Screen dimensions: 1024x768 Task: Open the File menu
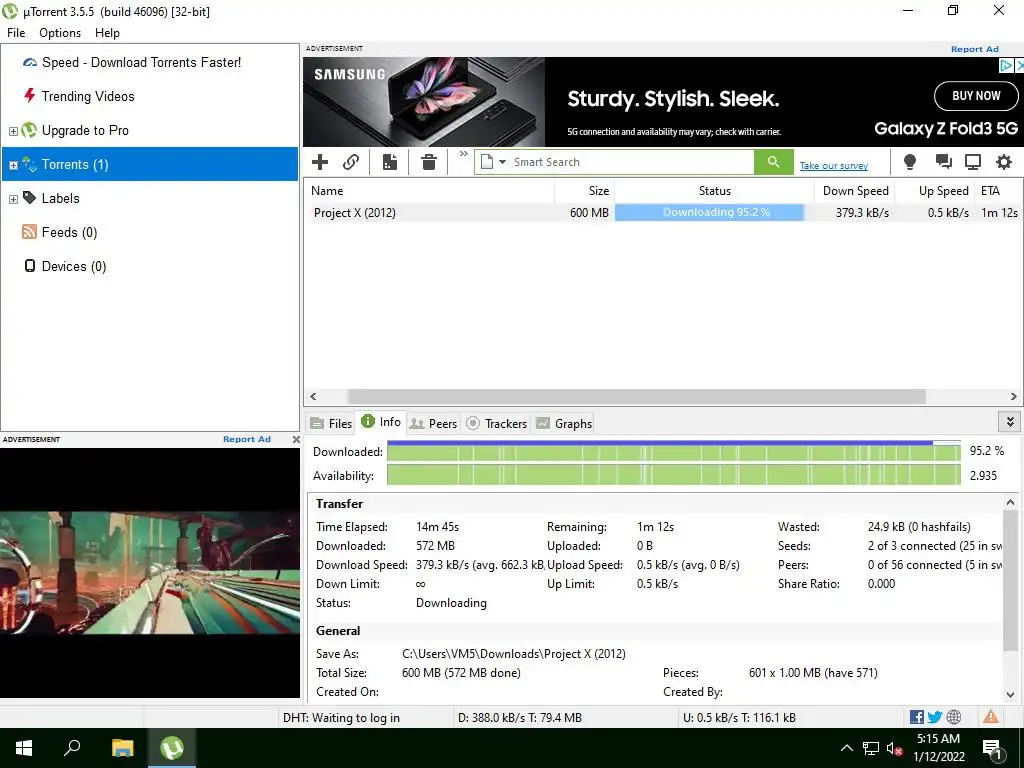16,33
